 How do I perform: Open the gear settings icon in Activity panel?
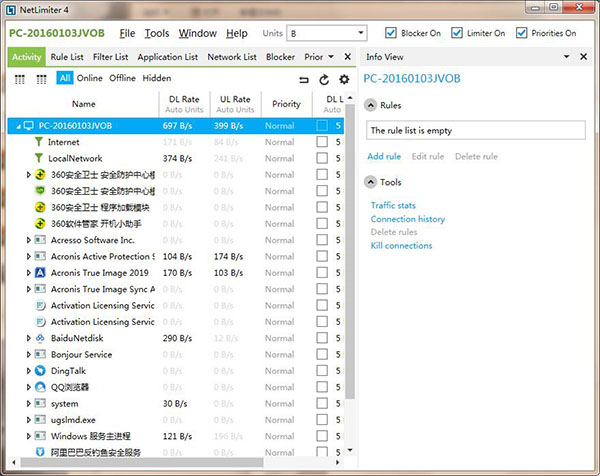(x=345, y=79)
